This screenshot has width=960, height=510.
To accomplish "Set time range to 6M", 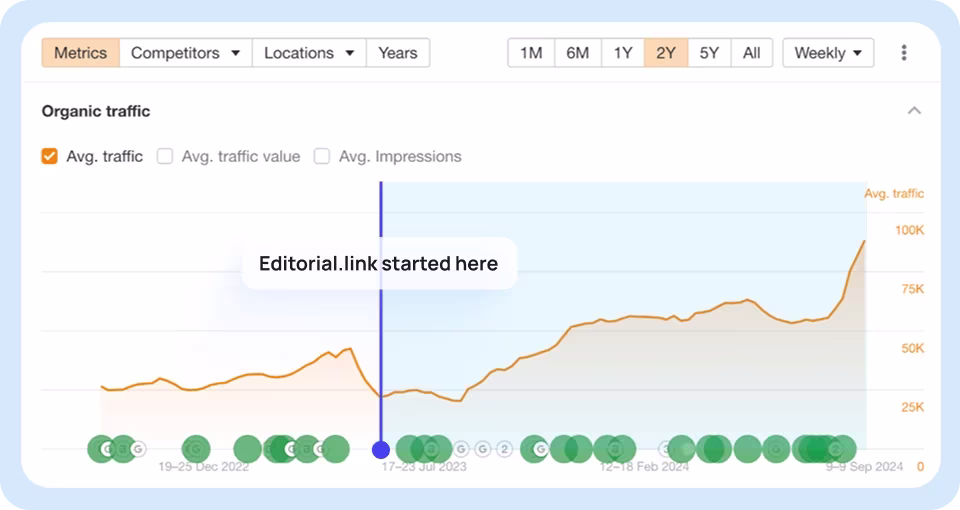I will (577, 53).
